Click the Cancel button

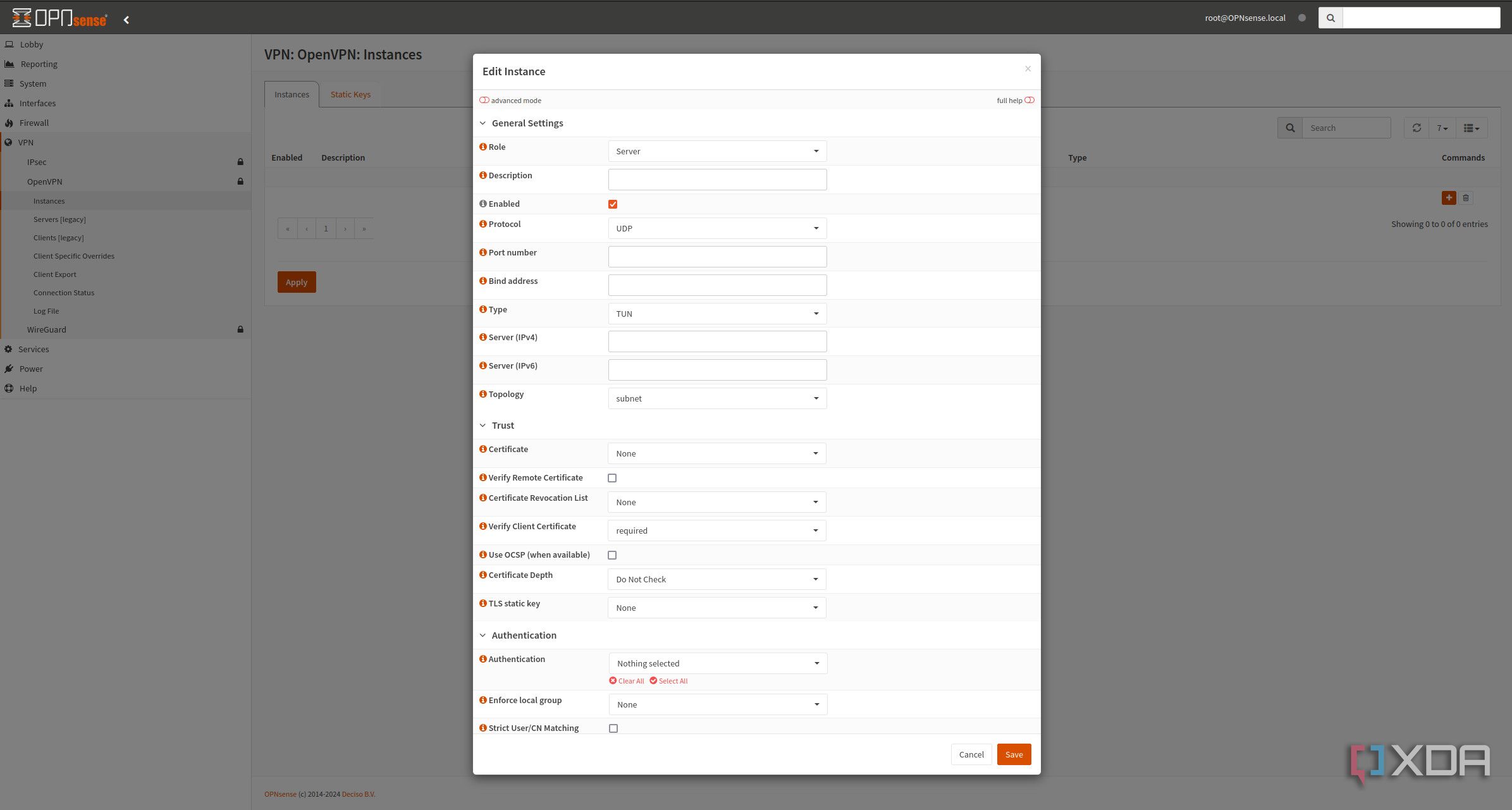tap(971, 754)
